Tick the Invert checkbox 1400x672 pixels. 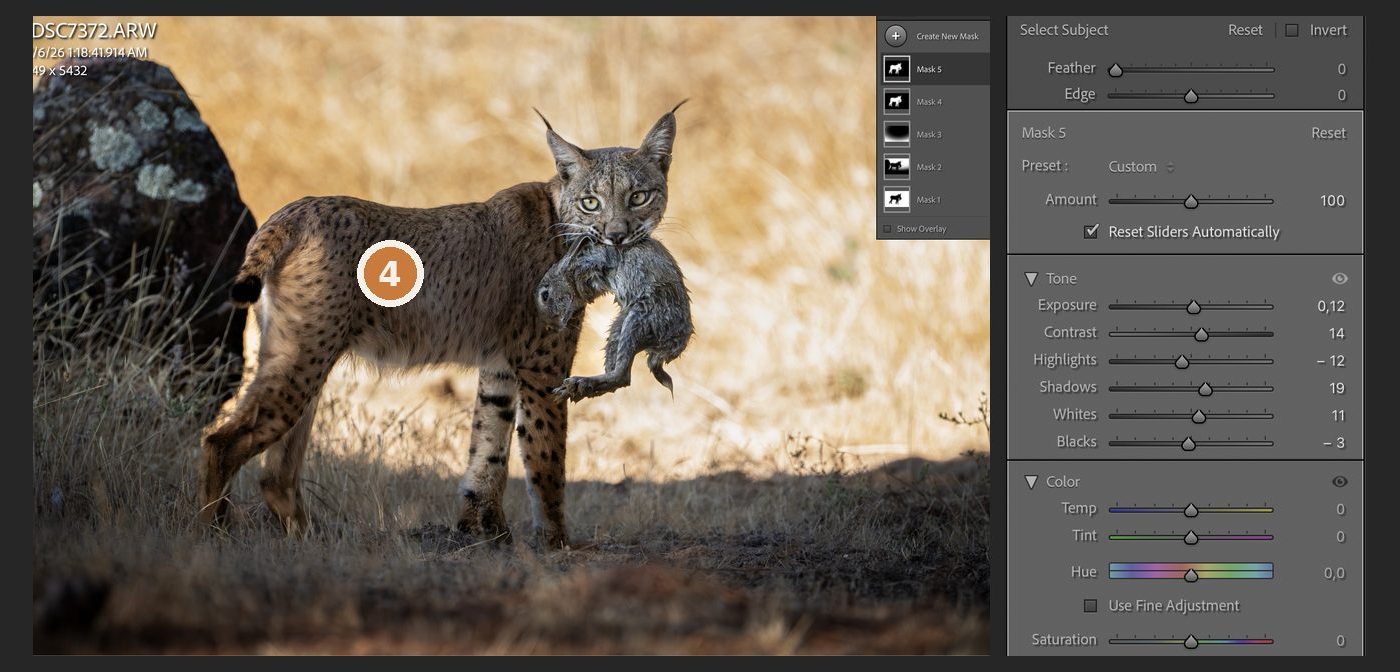tap(1291, 30)
